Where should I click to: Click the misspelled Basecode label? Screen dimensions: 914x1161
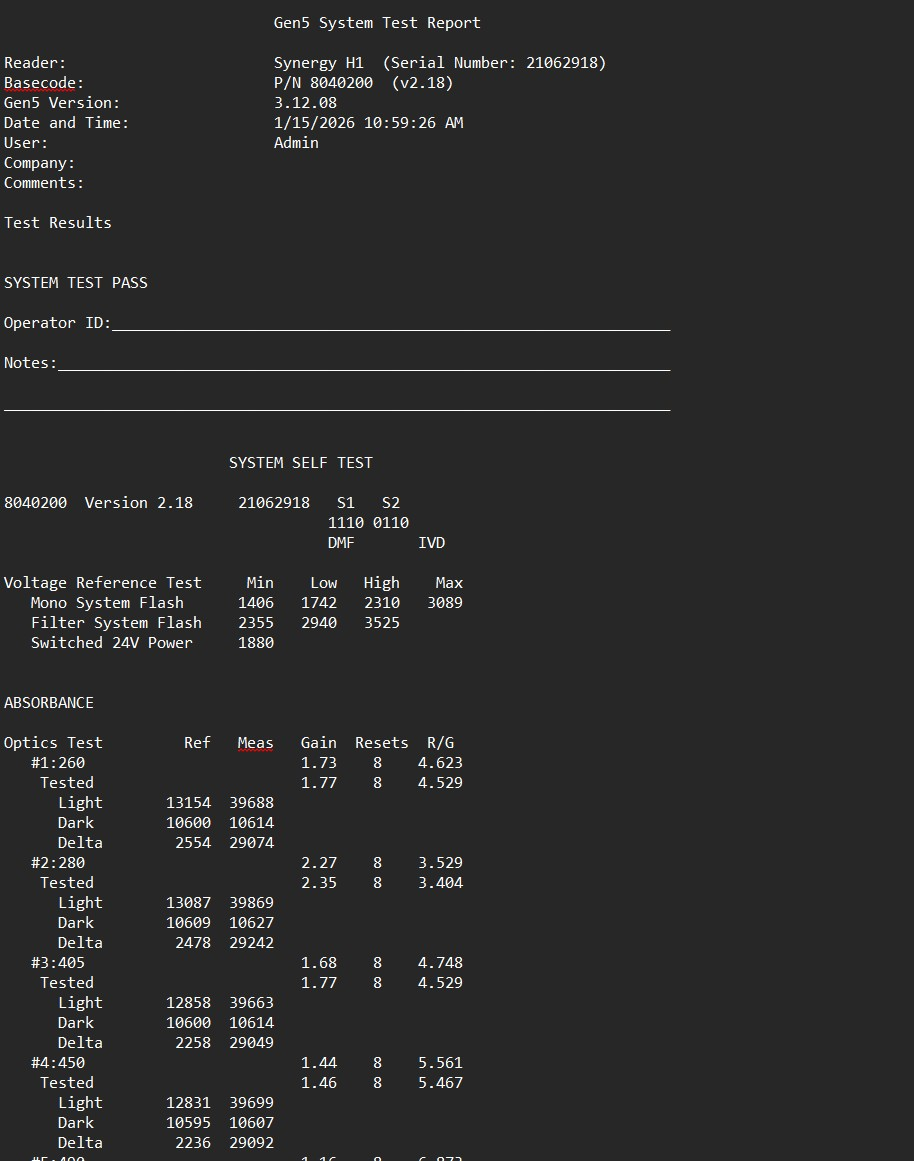[44, 83]
